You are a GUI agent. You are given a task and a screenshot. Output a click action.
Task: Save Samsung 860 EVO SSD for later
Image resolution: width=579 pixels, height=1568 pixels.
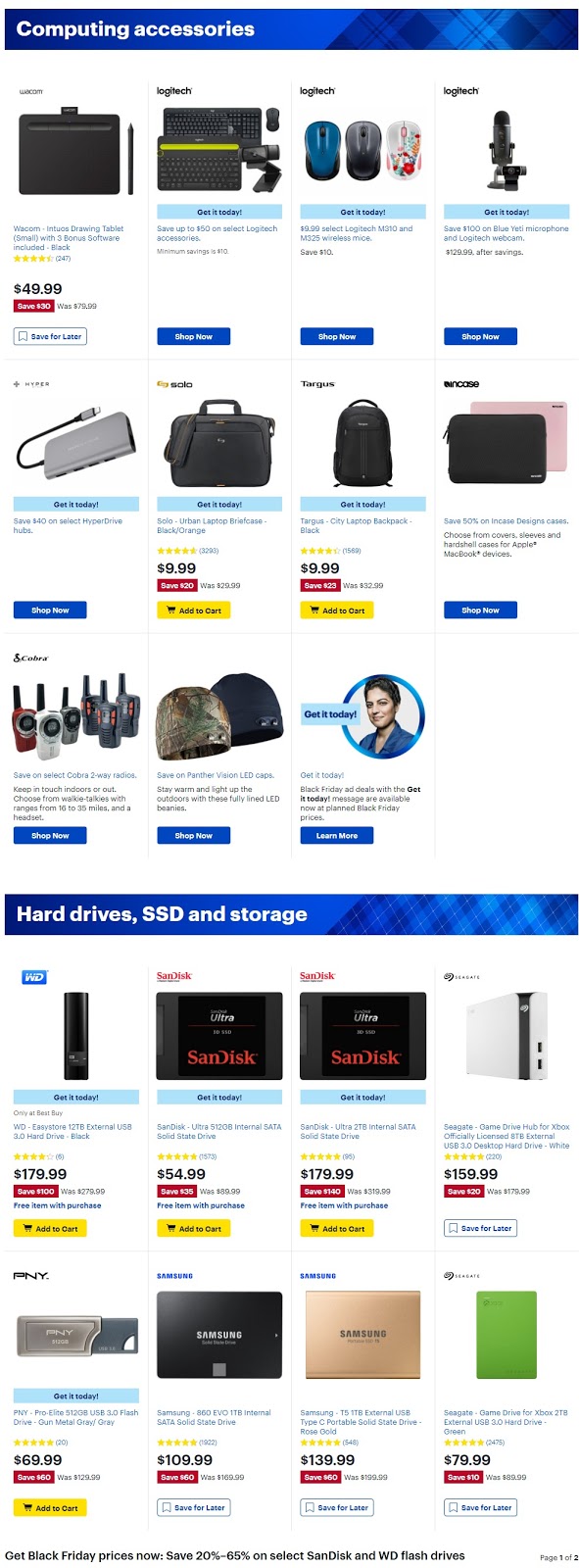tap(193, 1507)
